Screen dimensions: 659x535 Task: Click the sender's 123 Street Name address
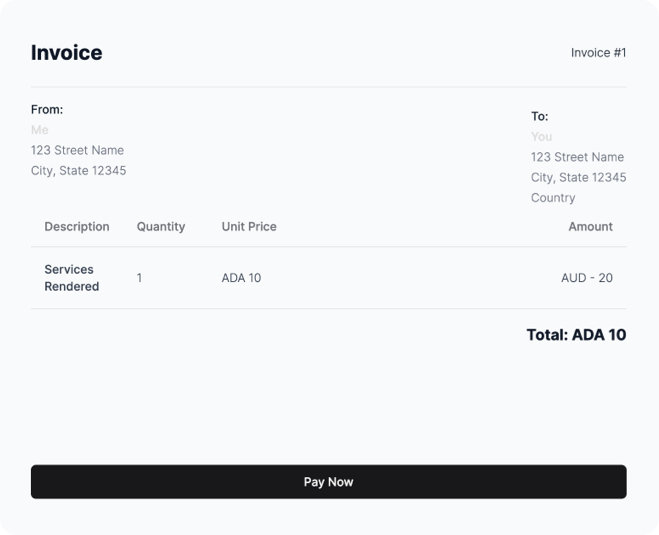(x=77, y=150)
